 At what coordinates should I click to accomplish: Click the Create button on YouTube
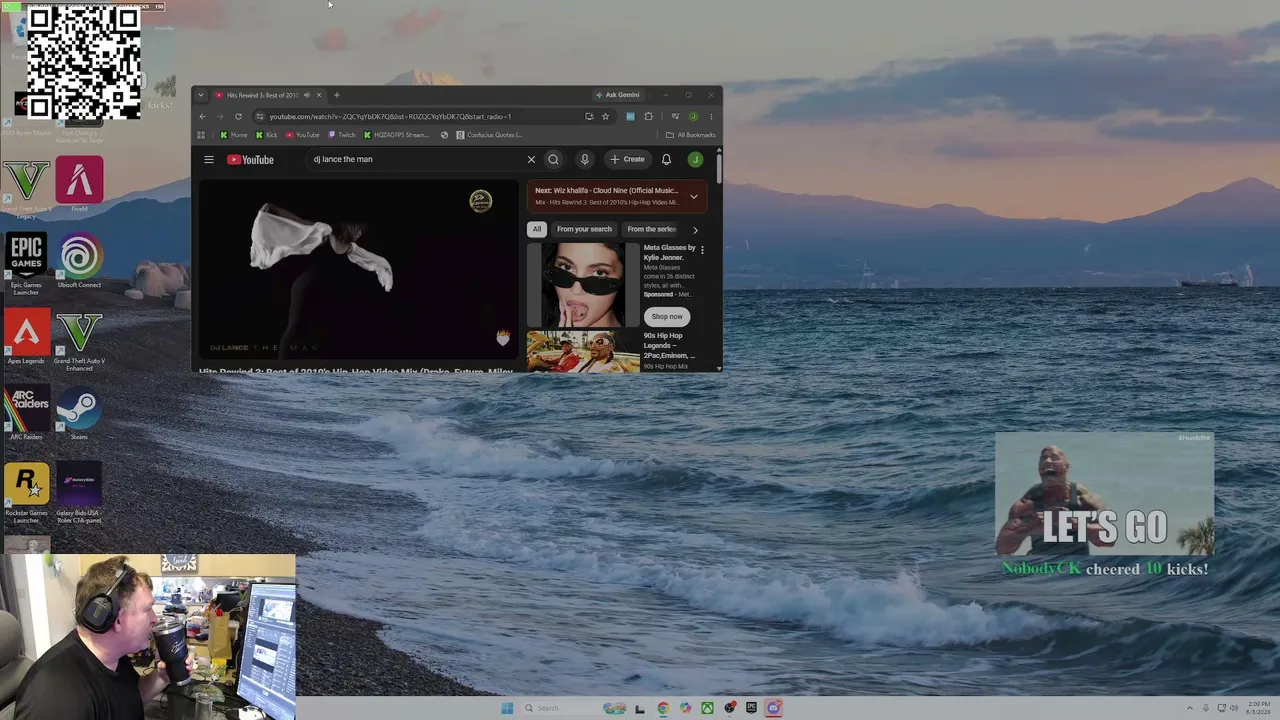tap(628, 160)
